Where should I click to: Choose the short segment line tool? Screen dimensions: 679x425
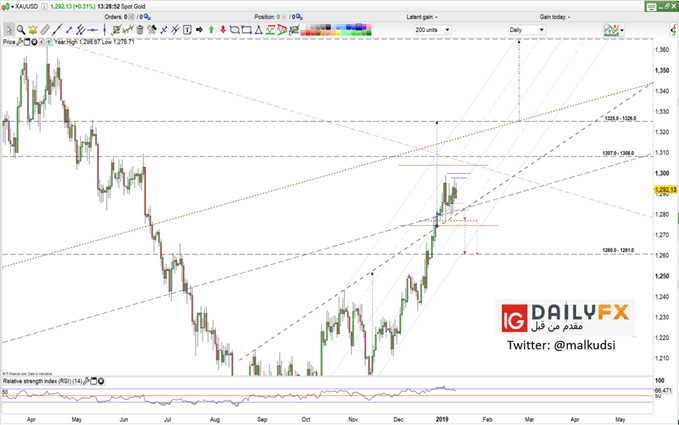pyautogui.click(x=69, y=30)
